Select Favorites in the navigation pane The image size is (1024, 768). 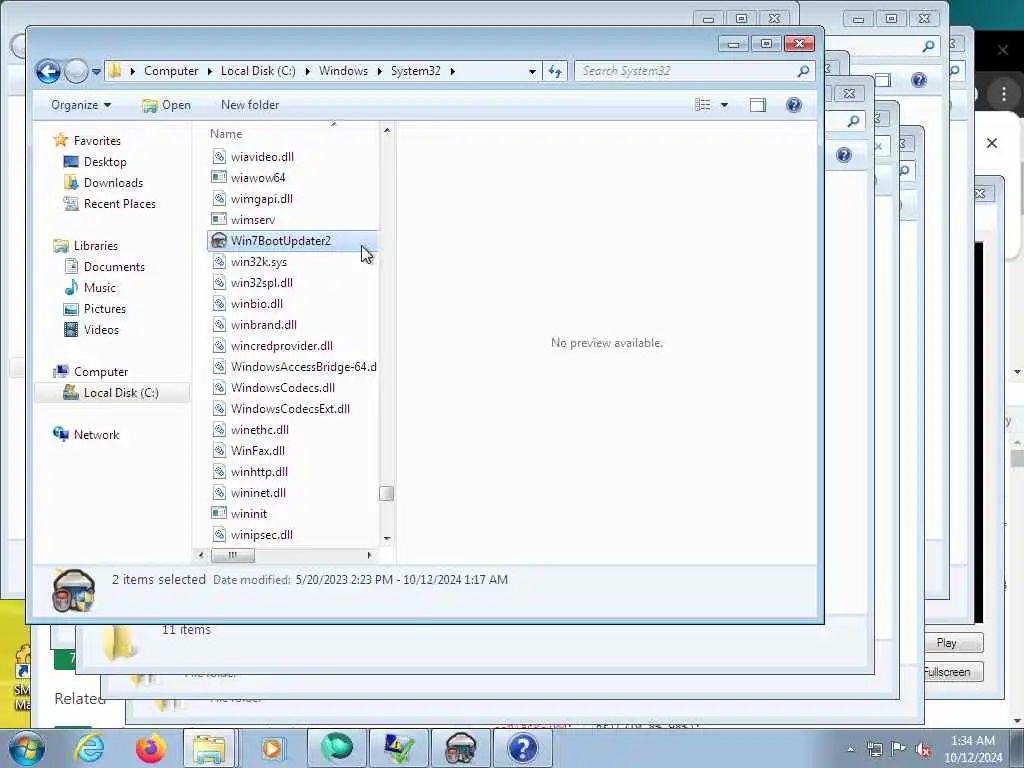click(97, 140)
